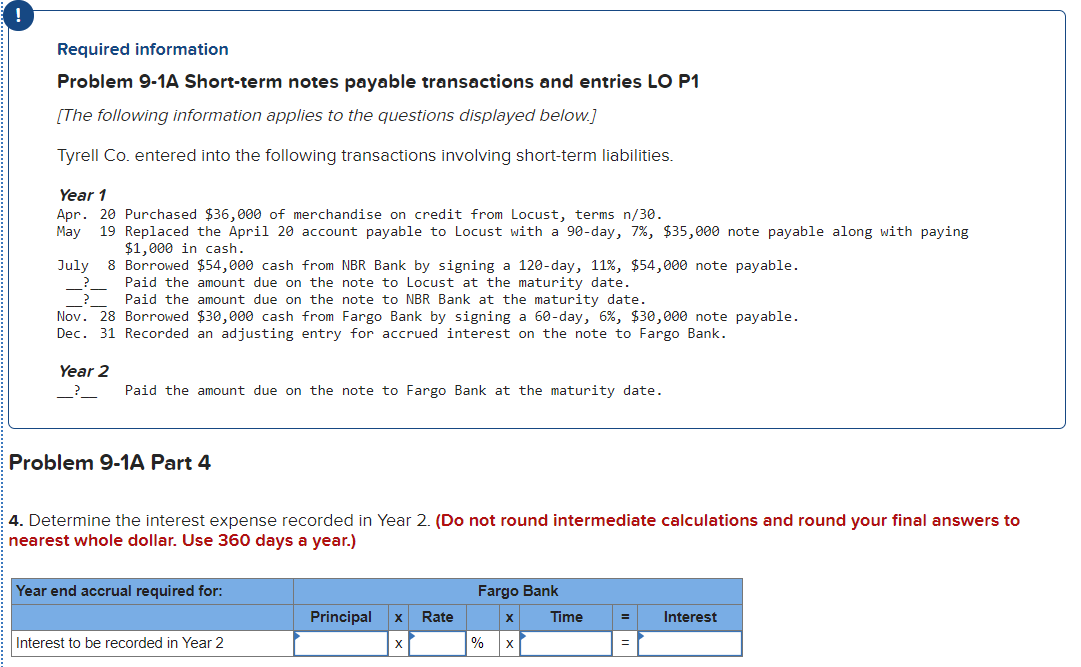Image resolution: width=1081 pixels, height=667 pixels.
Task: Click the blue triangle marker in Principal cell
Action: [x=297, y=635]
